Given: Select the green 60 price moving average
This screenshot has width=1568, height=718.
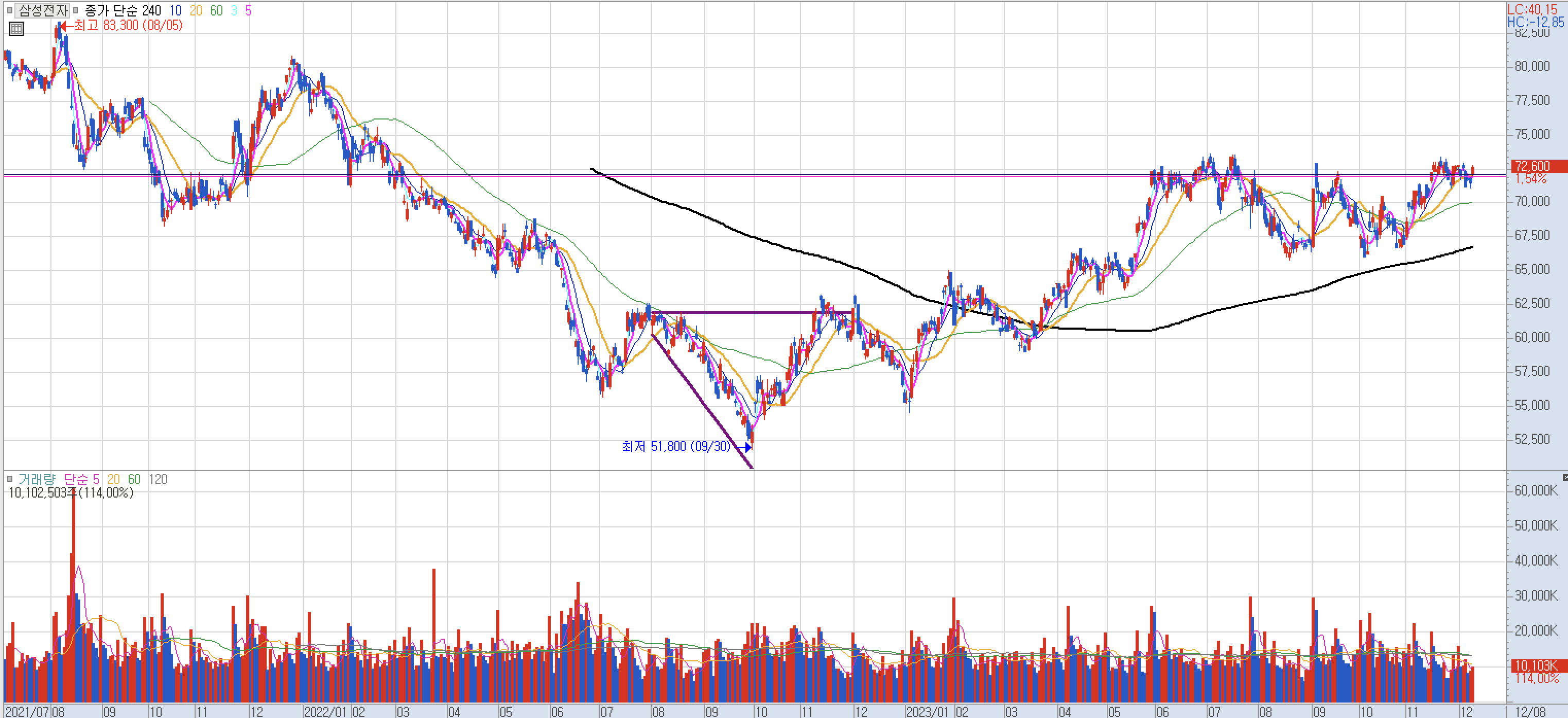Looking at the screenshot, I should 216,10.
